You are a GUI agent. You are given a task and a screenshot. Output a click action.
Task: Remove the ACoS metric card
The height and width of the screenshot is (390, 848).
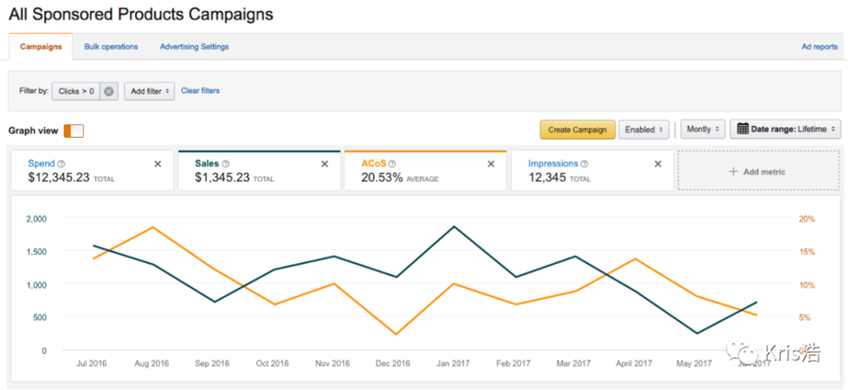coord(491,164)
